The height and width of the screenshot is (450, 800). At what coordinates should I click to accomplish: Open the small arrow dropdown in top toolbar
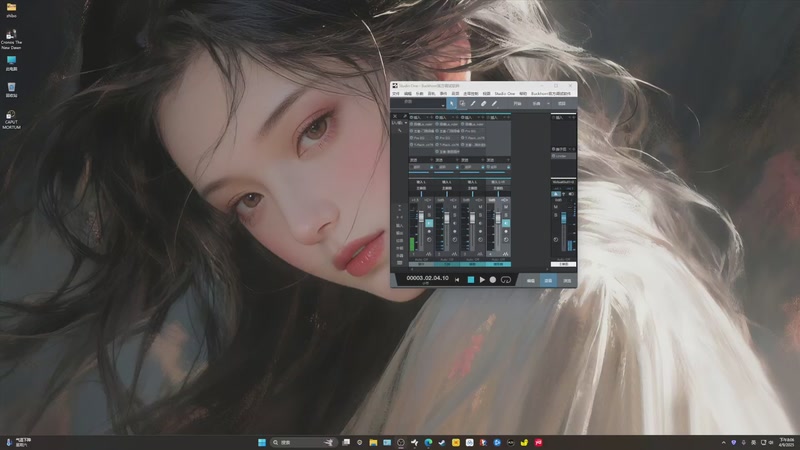click(x=548, y=104)
